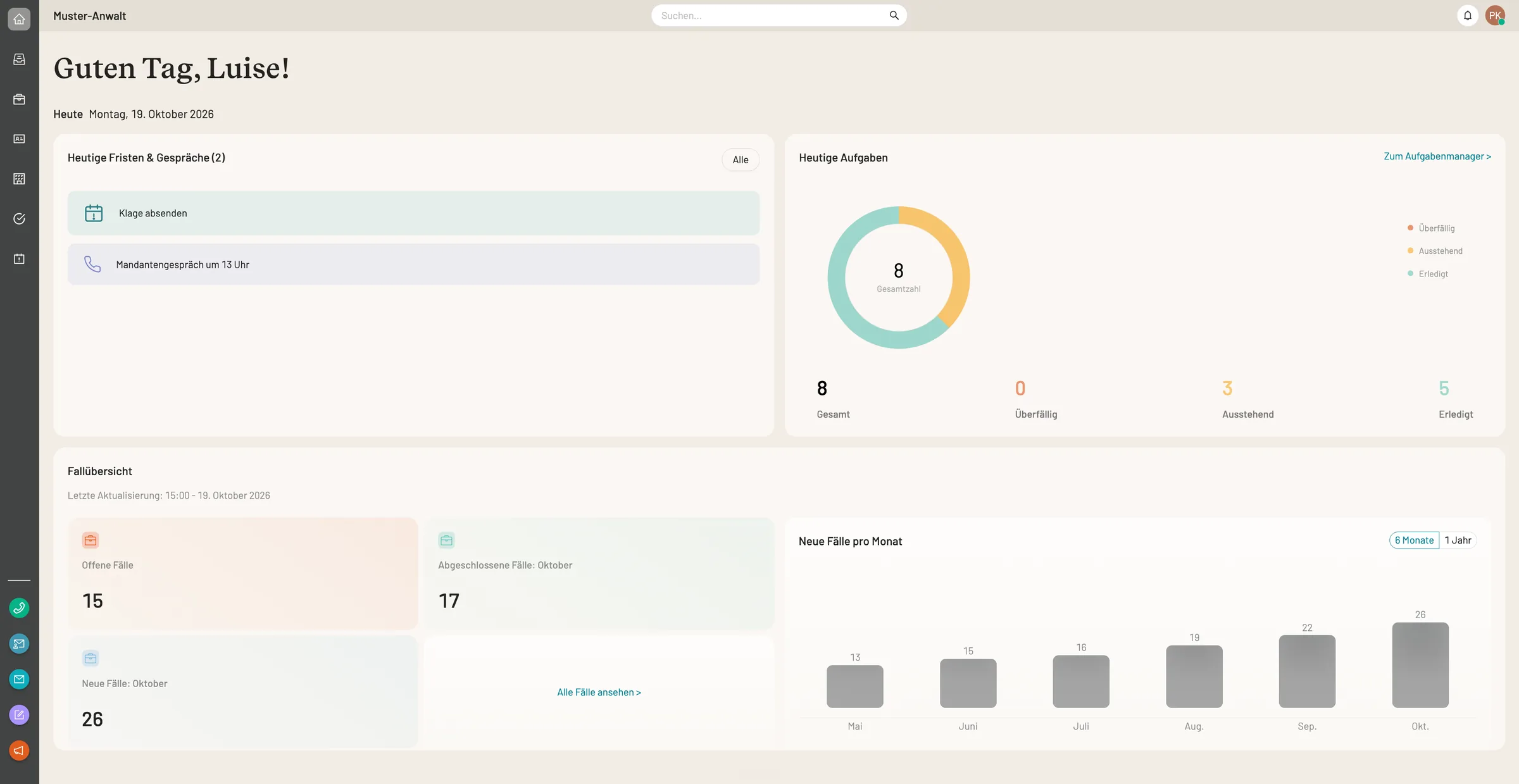Viewport: 1519px width, 784px height.
Task: Click the Heutige Aufgaben heading
Action: pyautogui.click(x=843, y=158)
